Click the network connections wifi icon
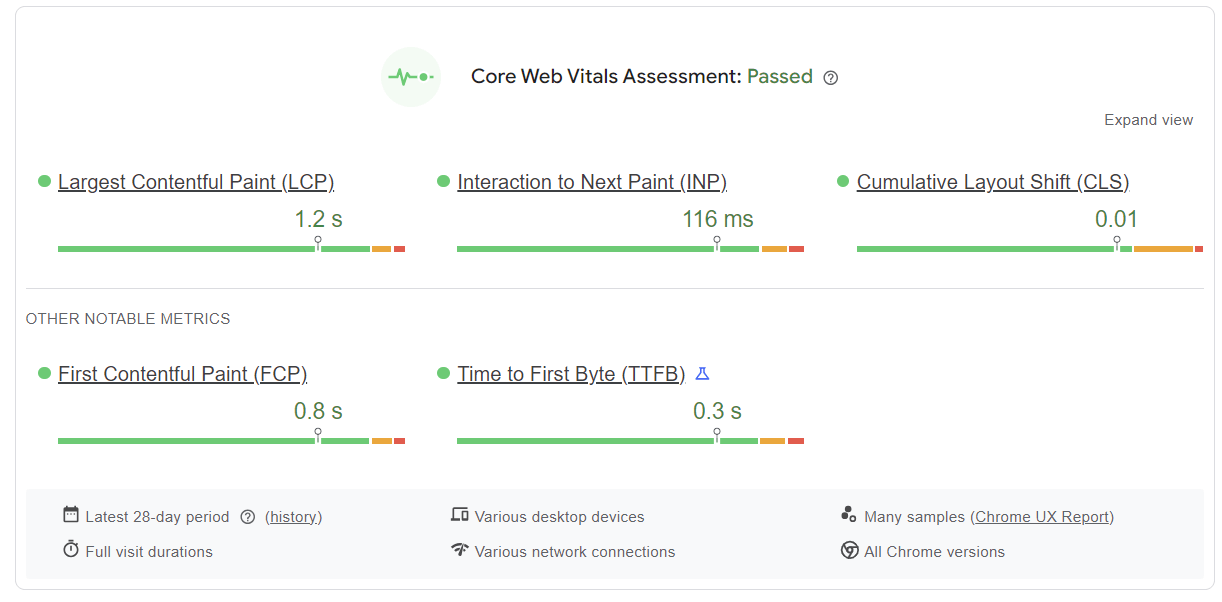The width and height of the screenshot is (1222, 602). 460,550
